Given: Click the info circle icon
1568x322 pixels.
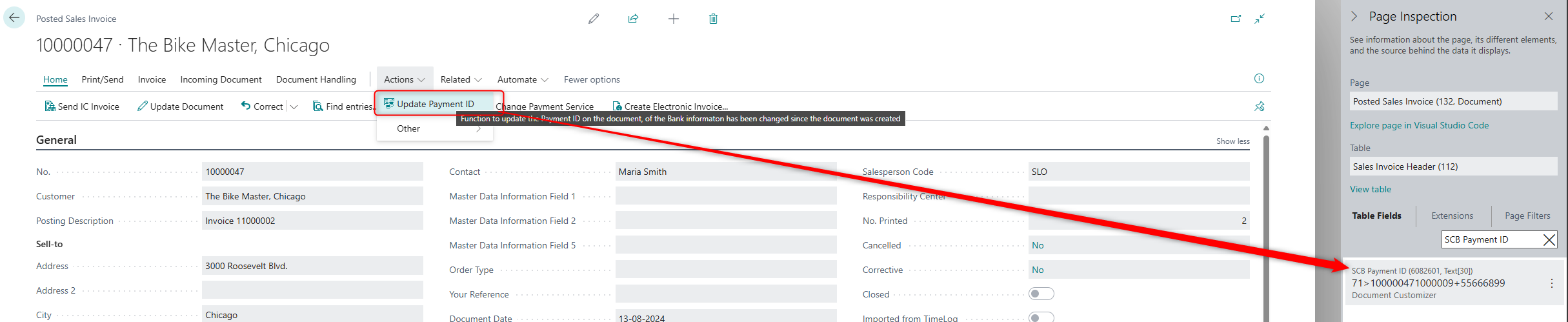Looking at the screenshot, I should click(x=1259, y=79).
